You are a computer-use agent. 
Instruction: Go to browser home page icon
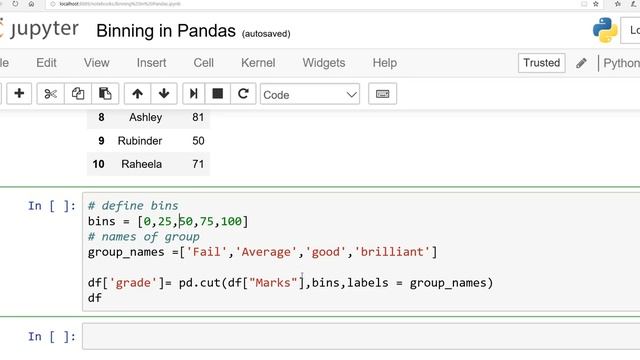point(31,4)
